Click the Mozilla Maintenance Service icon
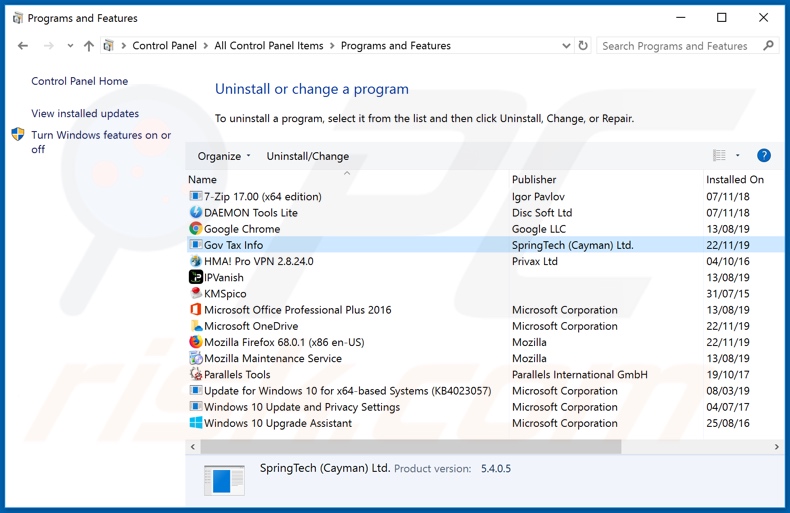 pos(195,358)
